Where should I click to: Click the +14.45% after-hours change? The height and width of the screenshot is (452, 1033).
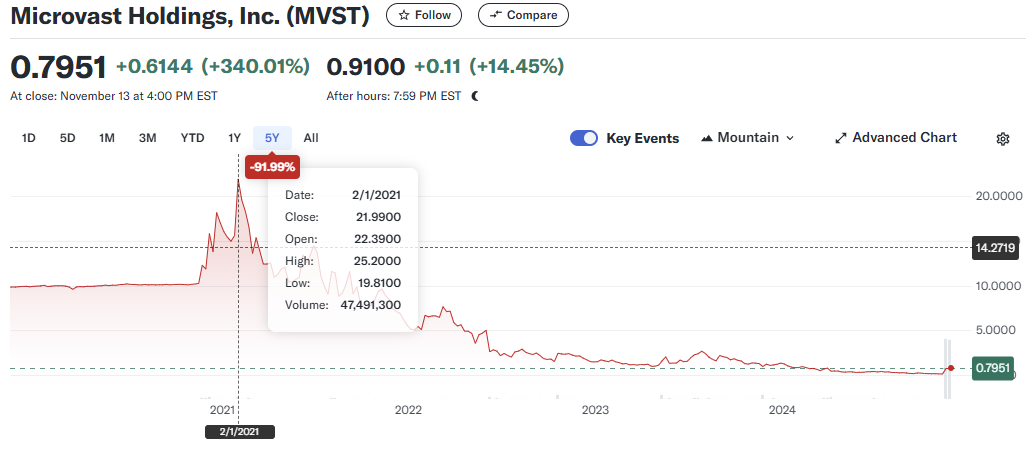(x=517, y=67)
